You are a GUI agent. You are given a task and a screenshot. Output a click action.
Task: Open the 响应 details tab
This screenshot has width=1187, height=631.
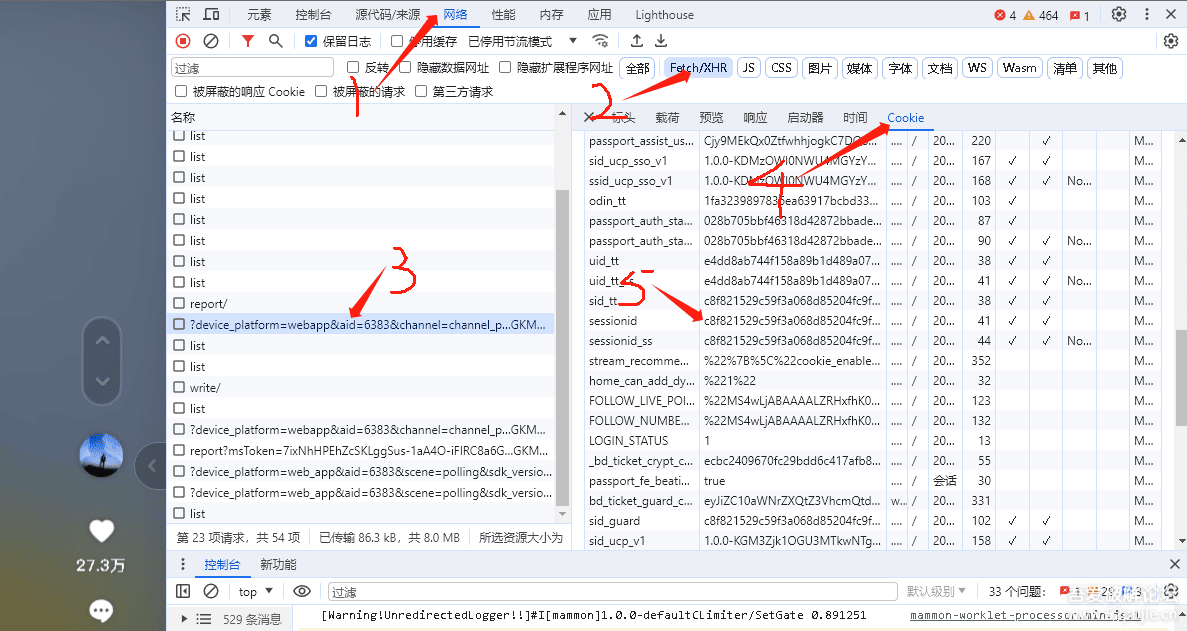(x=755, y=117)
